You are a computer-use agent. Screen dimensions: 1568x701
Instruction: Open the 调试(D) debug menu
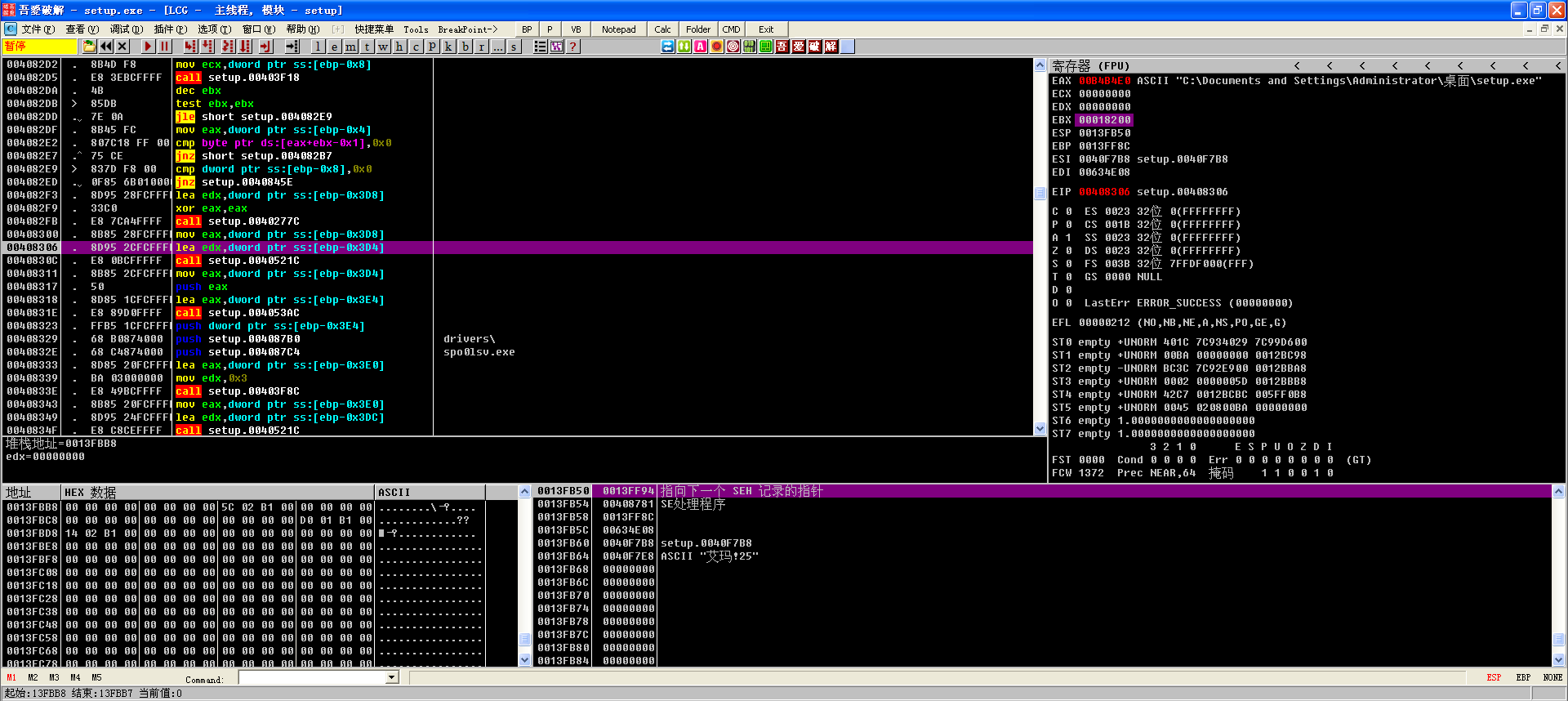[x=126, y=29]
